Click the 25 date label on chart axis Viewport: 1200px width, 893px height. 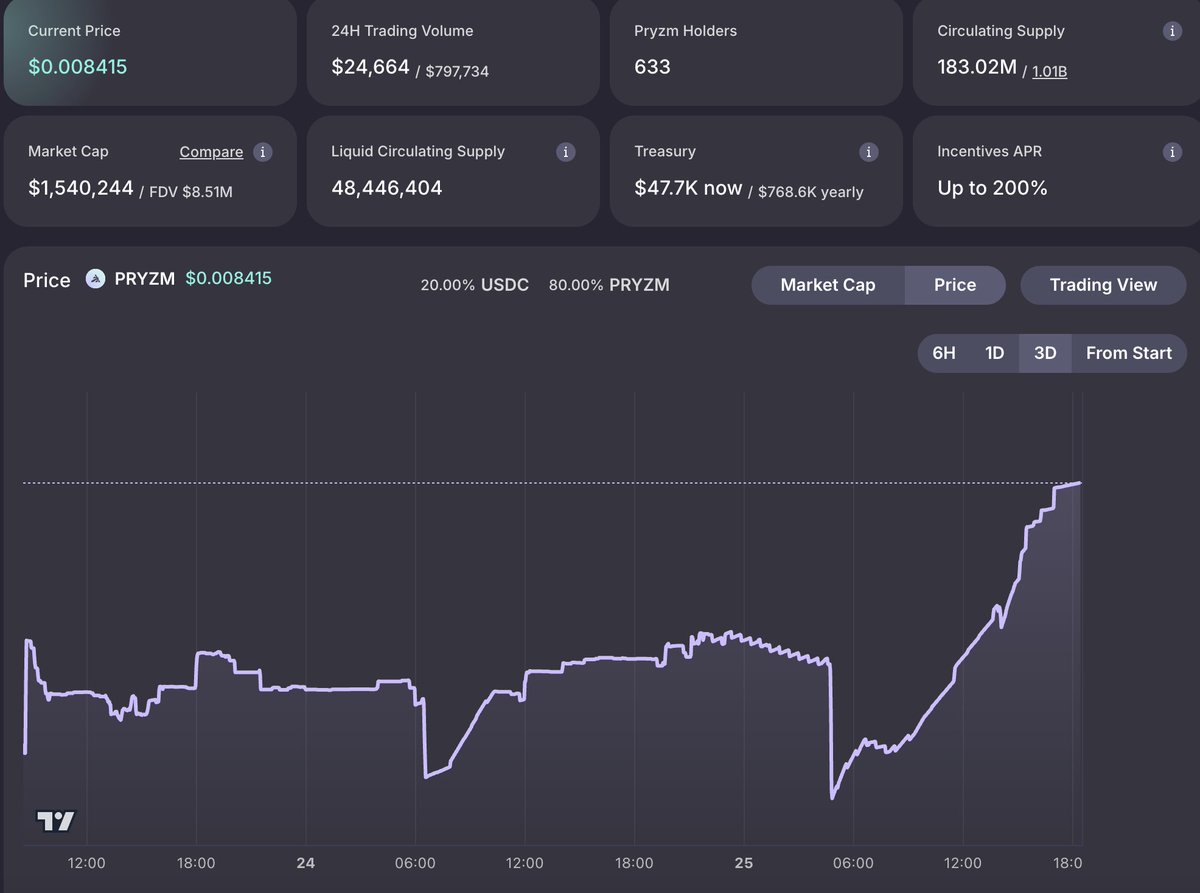[x=744, y=863]
